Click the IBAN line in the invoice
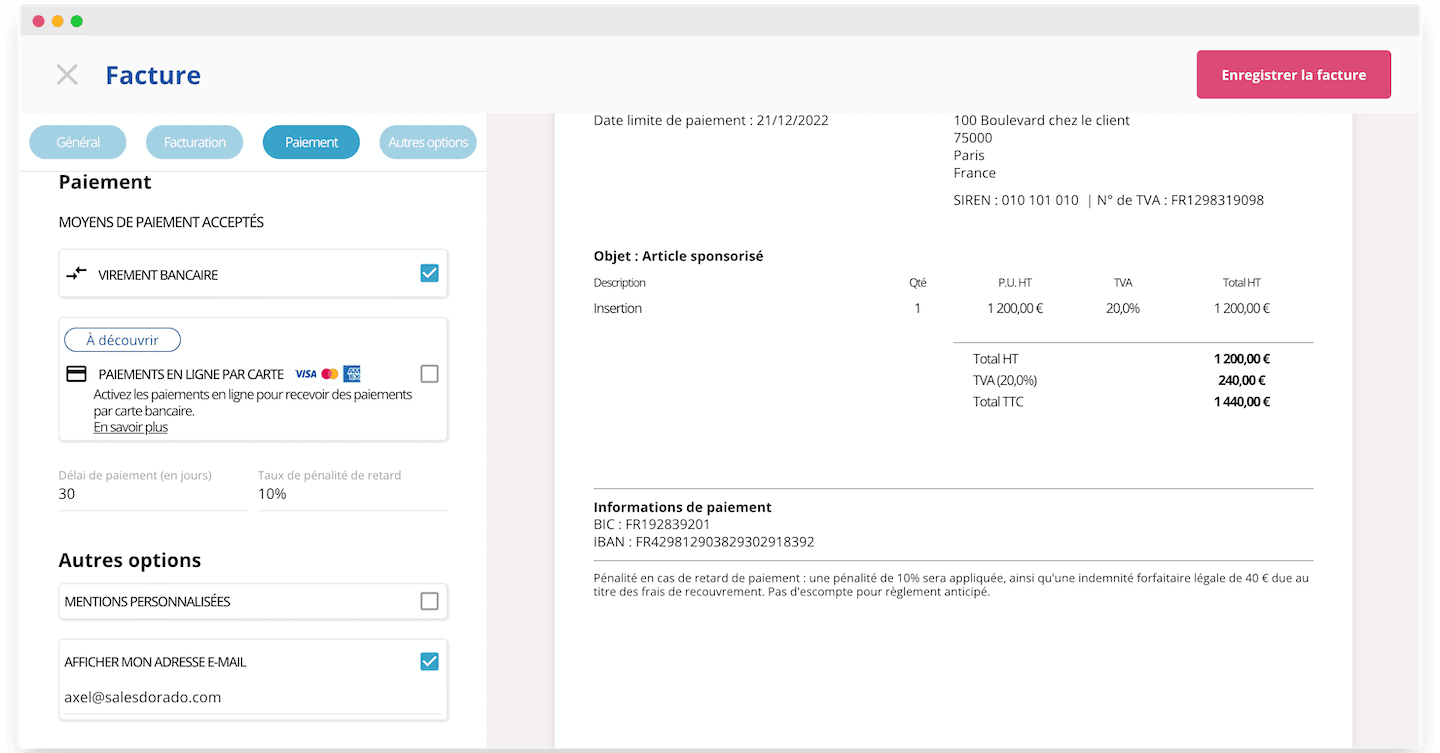Screen dimensions: 1440x753 pyautogui.click(x=704, y=542)
